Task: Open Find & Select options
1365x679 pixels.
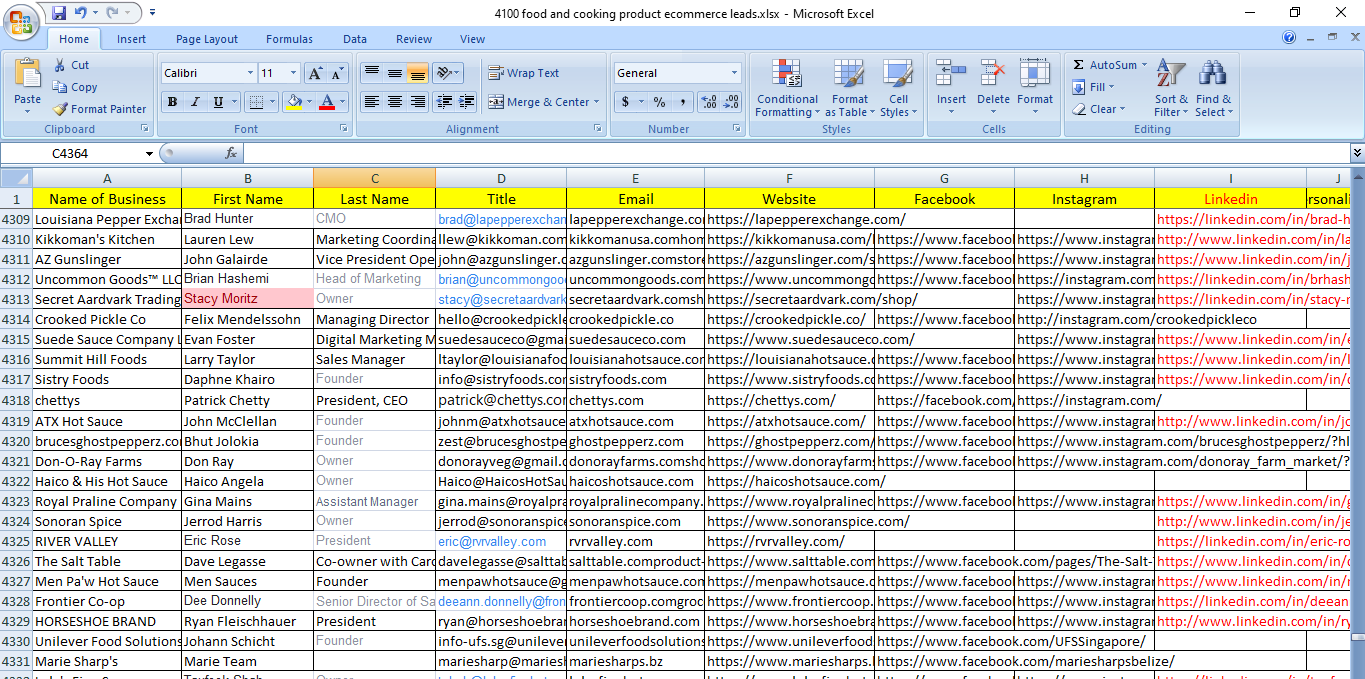Action: tap(1213, 88)
